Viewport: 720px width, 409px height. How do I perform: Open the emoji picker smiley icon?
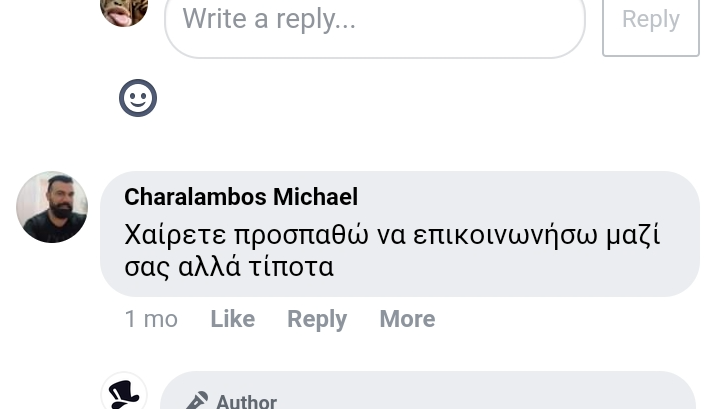[138, 98]
